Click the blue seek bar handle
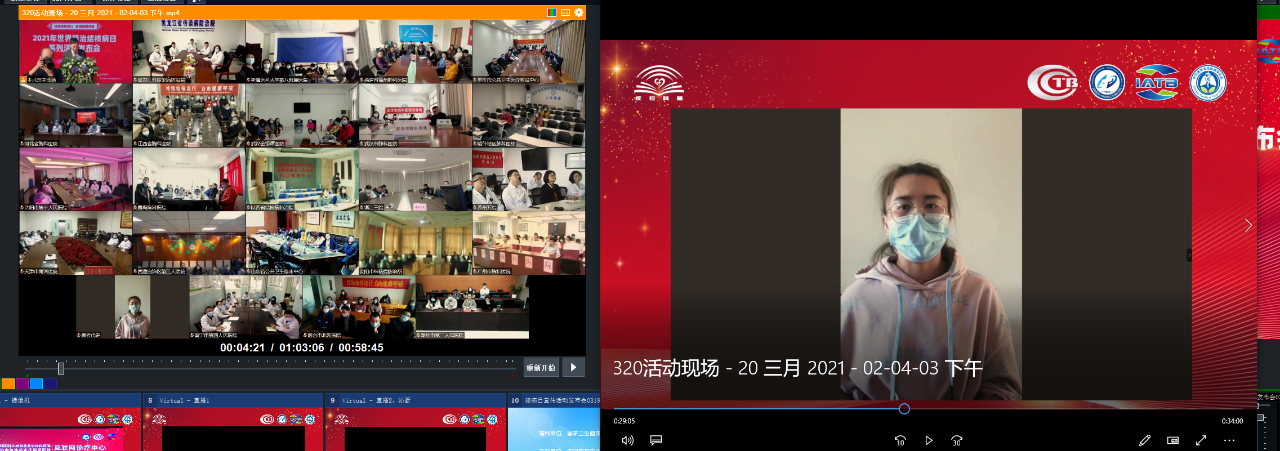1280x451 pixels. pos(904,408)
